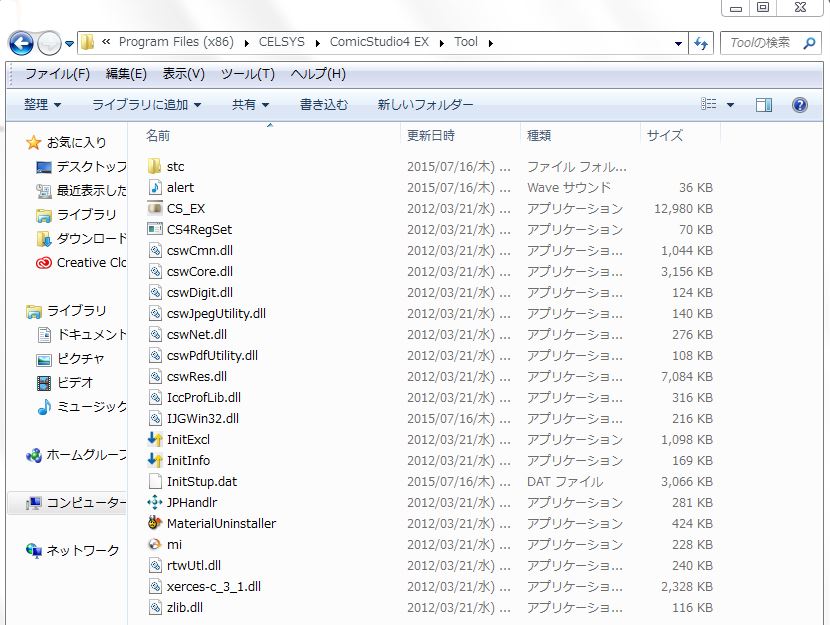
Task: Select the CS_EX application icon
Action: coord(155,208)
